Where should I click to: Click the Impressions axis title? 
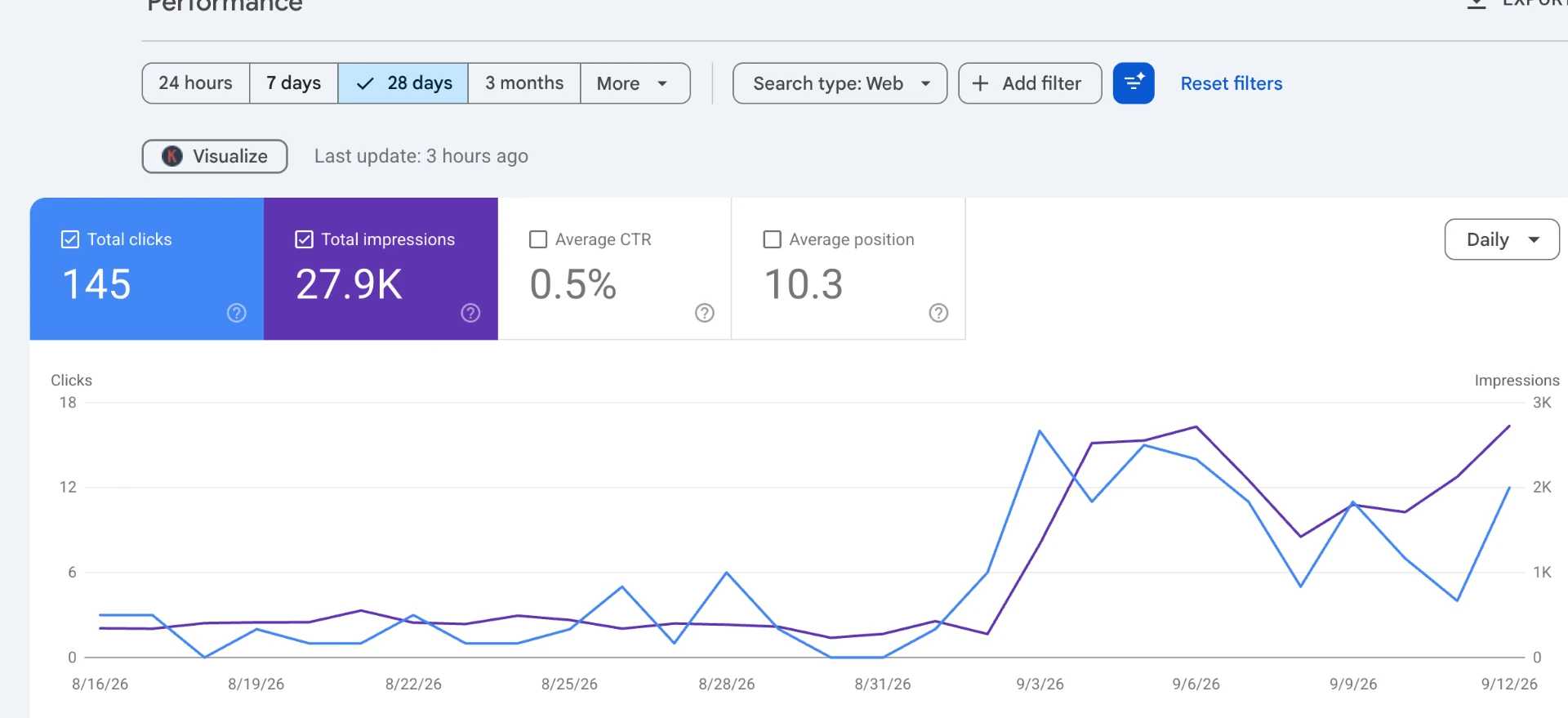pos(1517,380)
